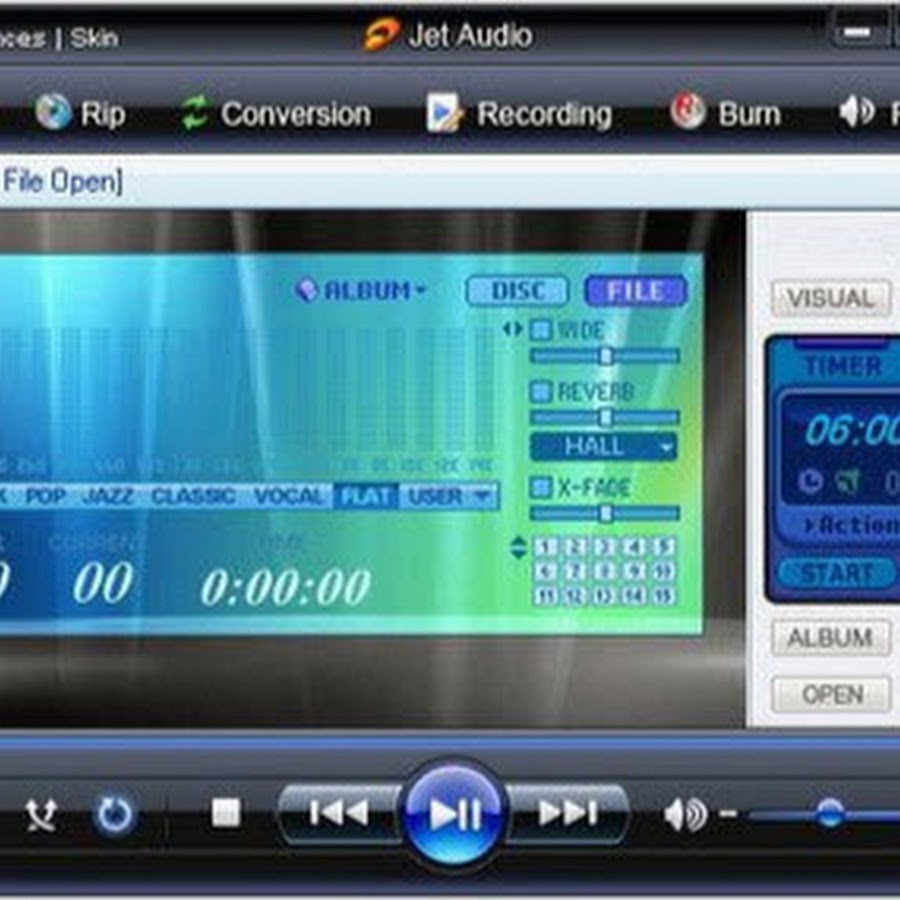
Task: Click the timer START button
Action: [x=836, y=574]
